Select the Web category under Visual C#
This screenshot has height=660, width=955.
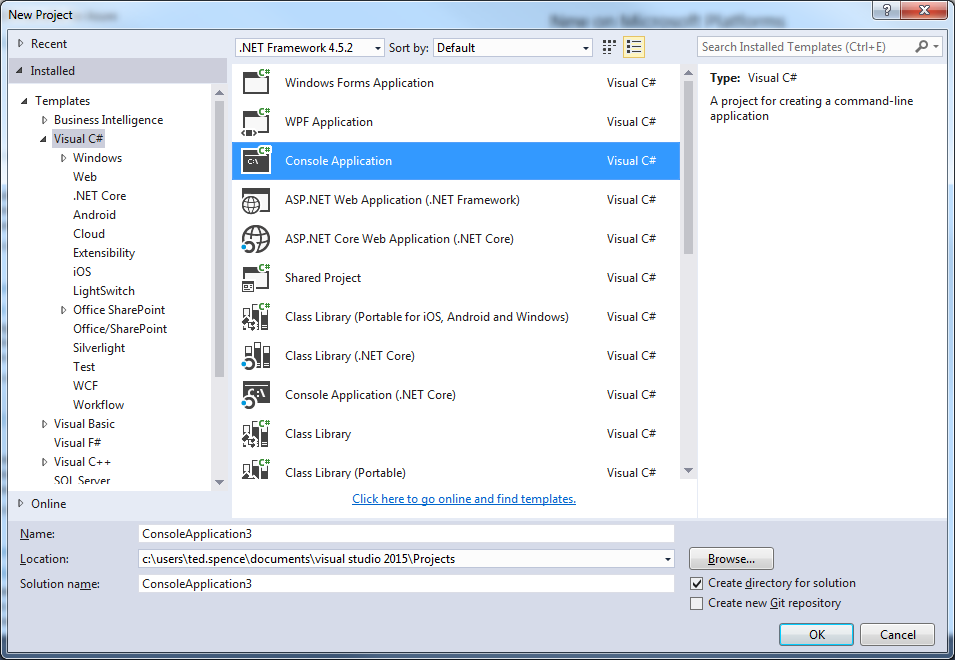point(85,177)
